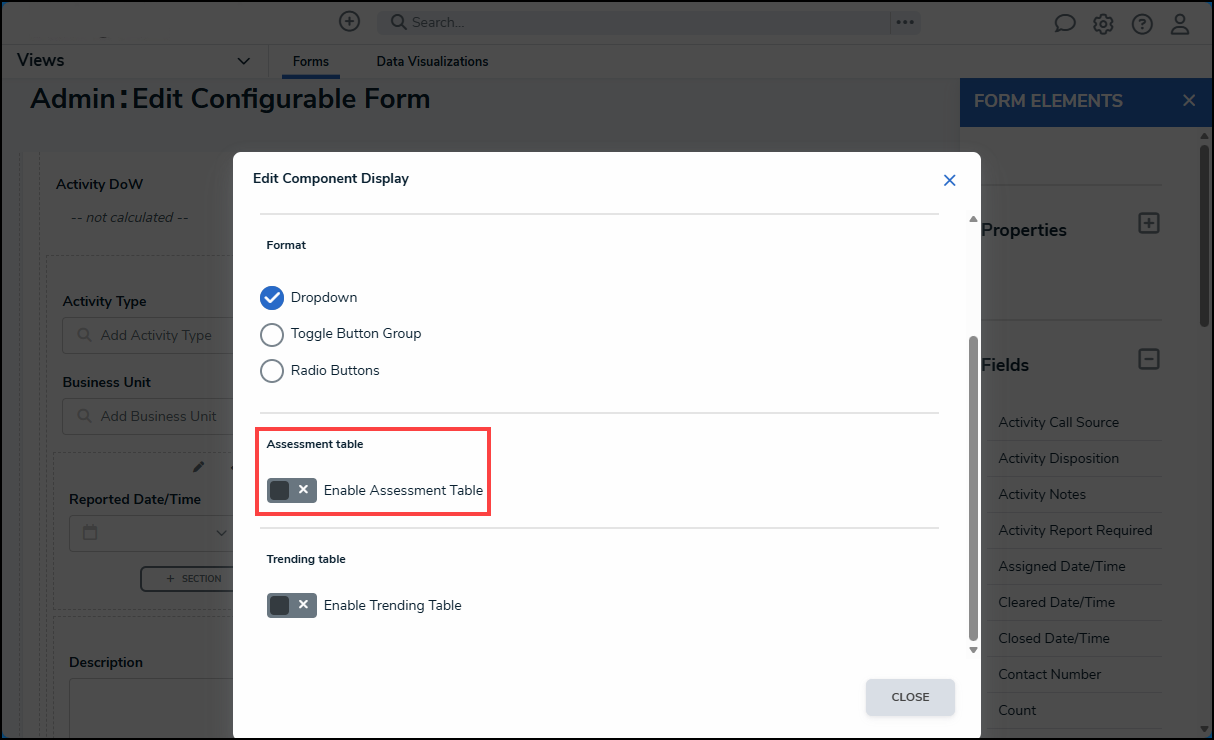Viewport: 1214px width, 740px height.
Task: Open the user profile icon
Action: point(1180,24)
